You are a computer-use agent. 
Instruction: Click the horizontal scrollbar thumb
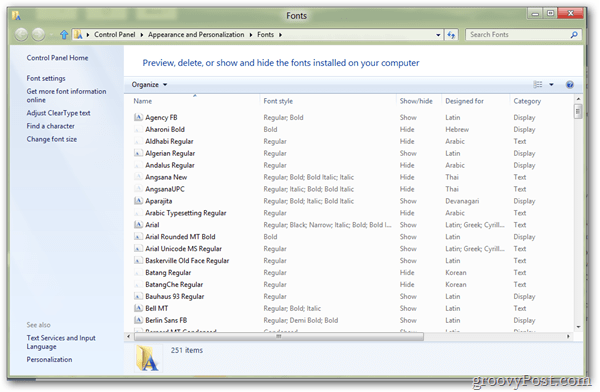point(279,336)
